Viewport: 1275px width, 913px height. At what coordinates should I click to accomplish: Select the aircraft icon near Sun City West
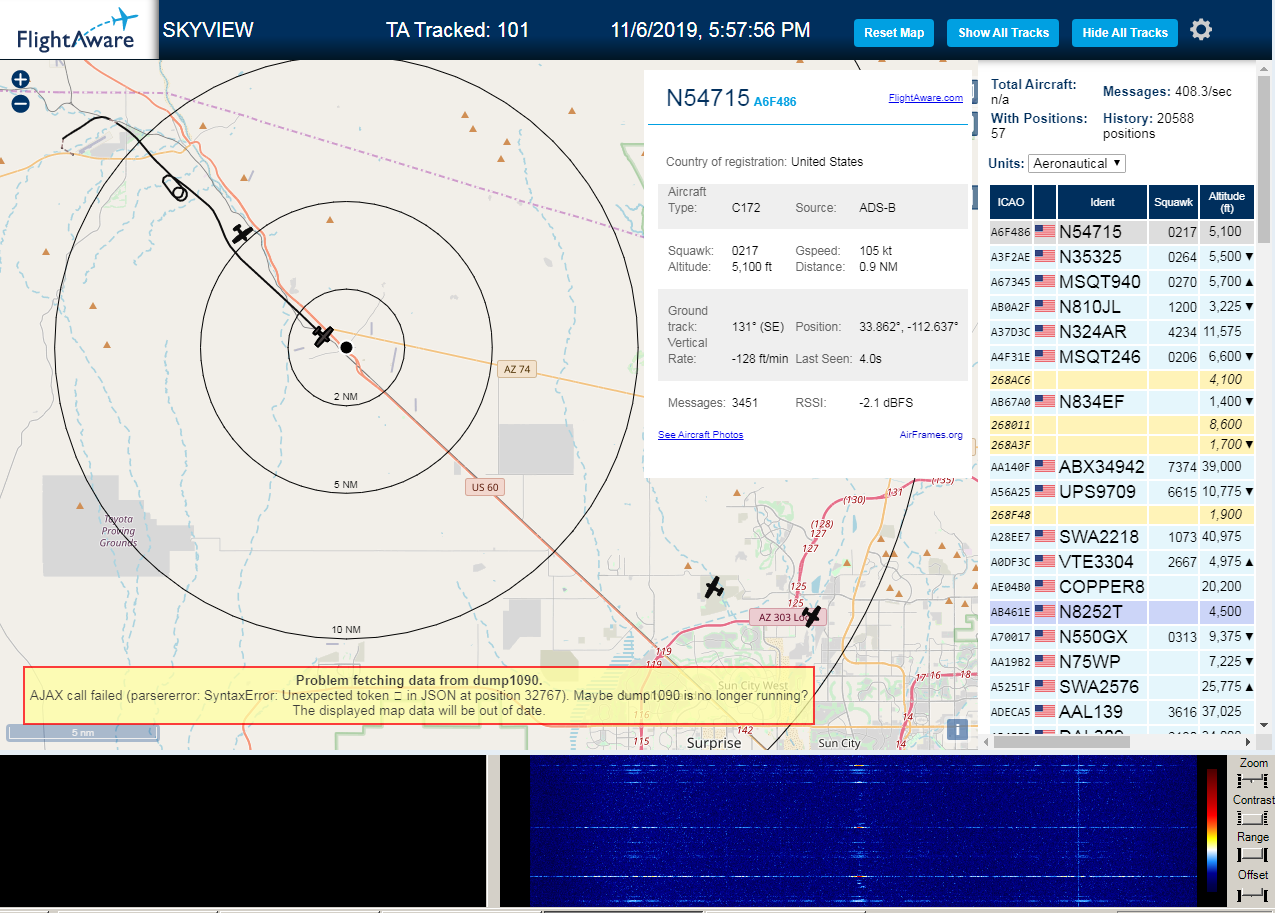[x=713, y=588]
